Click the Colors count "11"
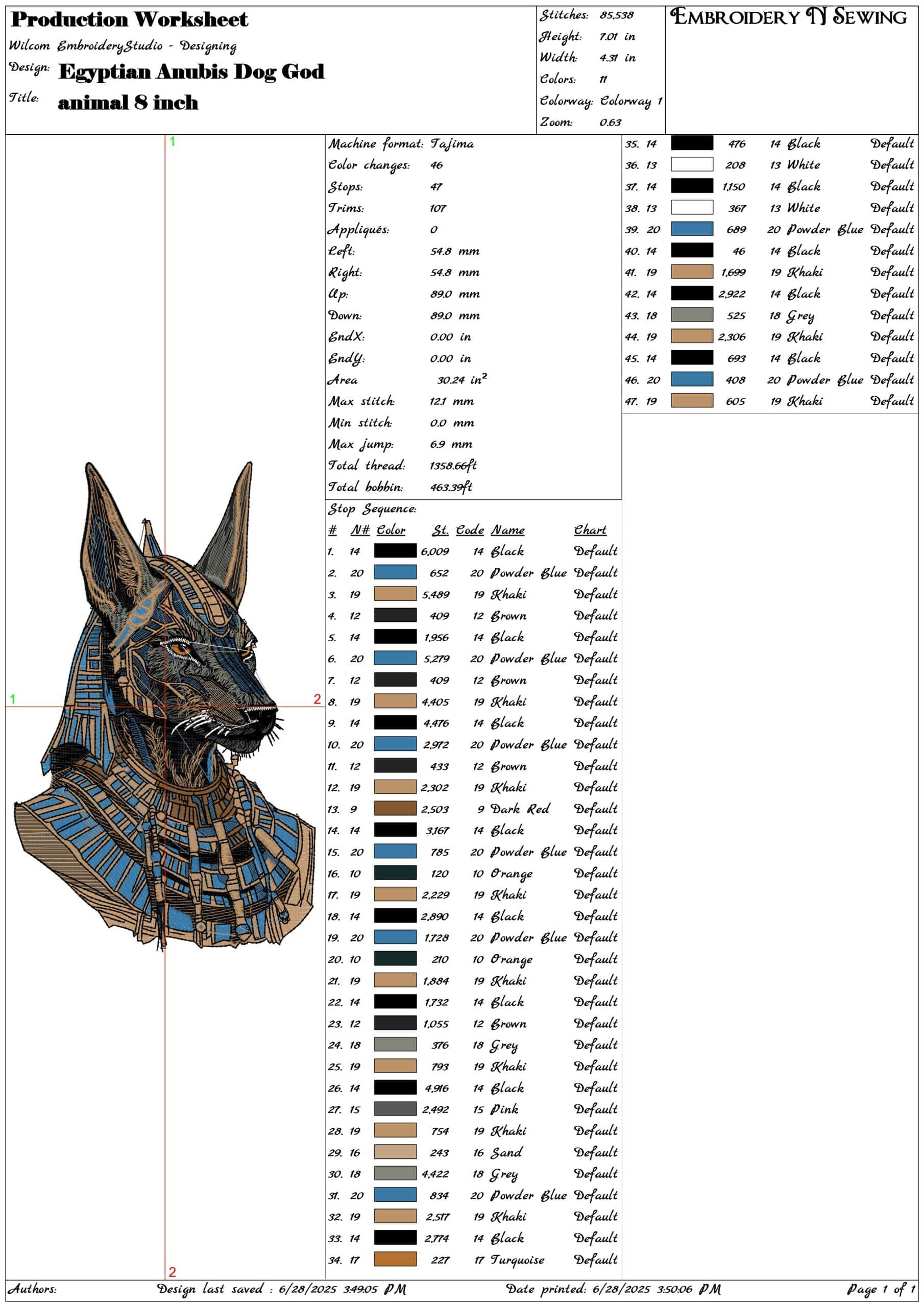 point(603,80)
